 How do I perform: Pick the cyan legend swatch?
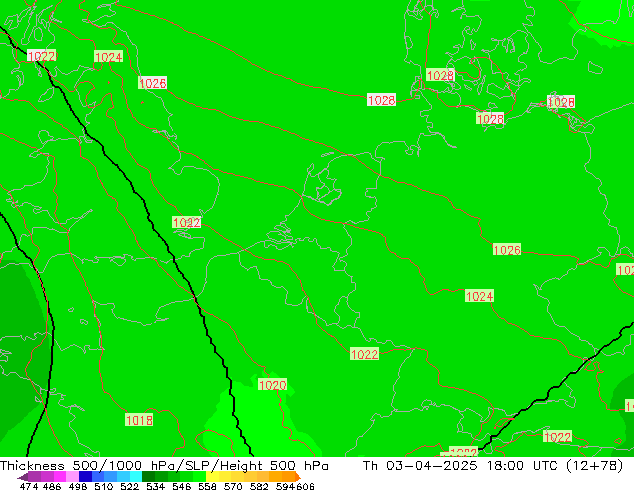coord(136,477)
